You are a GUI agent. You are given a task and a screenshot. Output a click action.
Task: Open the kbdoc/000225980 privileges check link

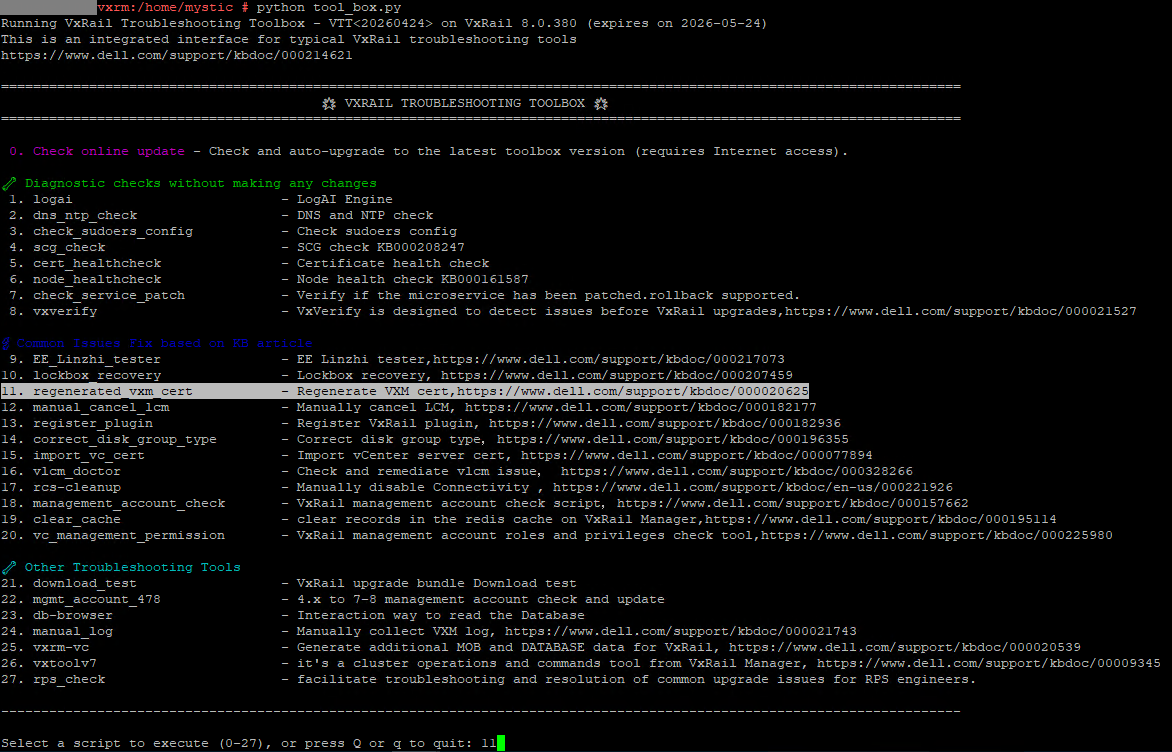937,535
